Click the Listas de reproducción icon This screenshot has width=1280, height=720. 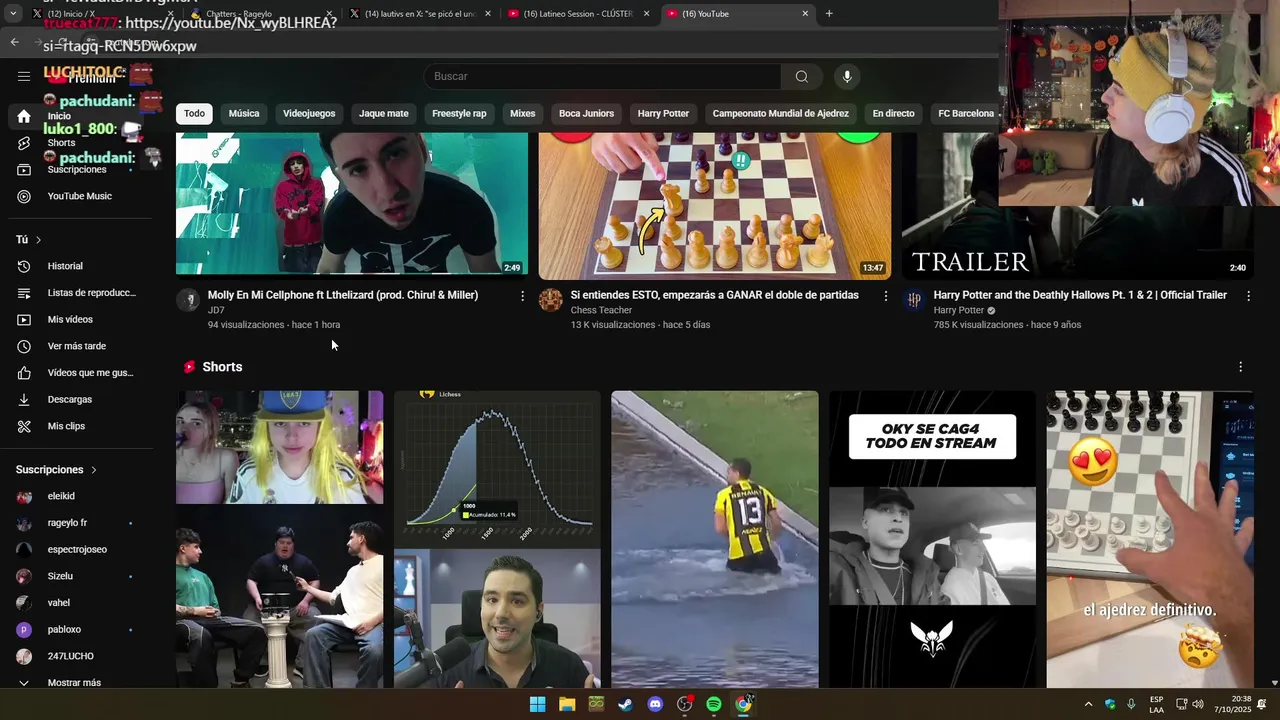point(24,293)
